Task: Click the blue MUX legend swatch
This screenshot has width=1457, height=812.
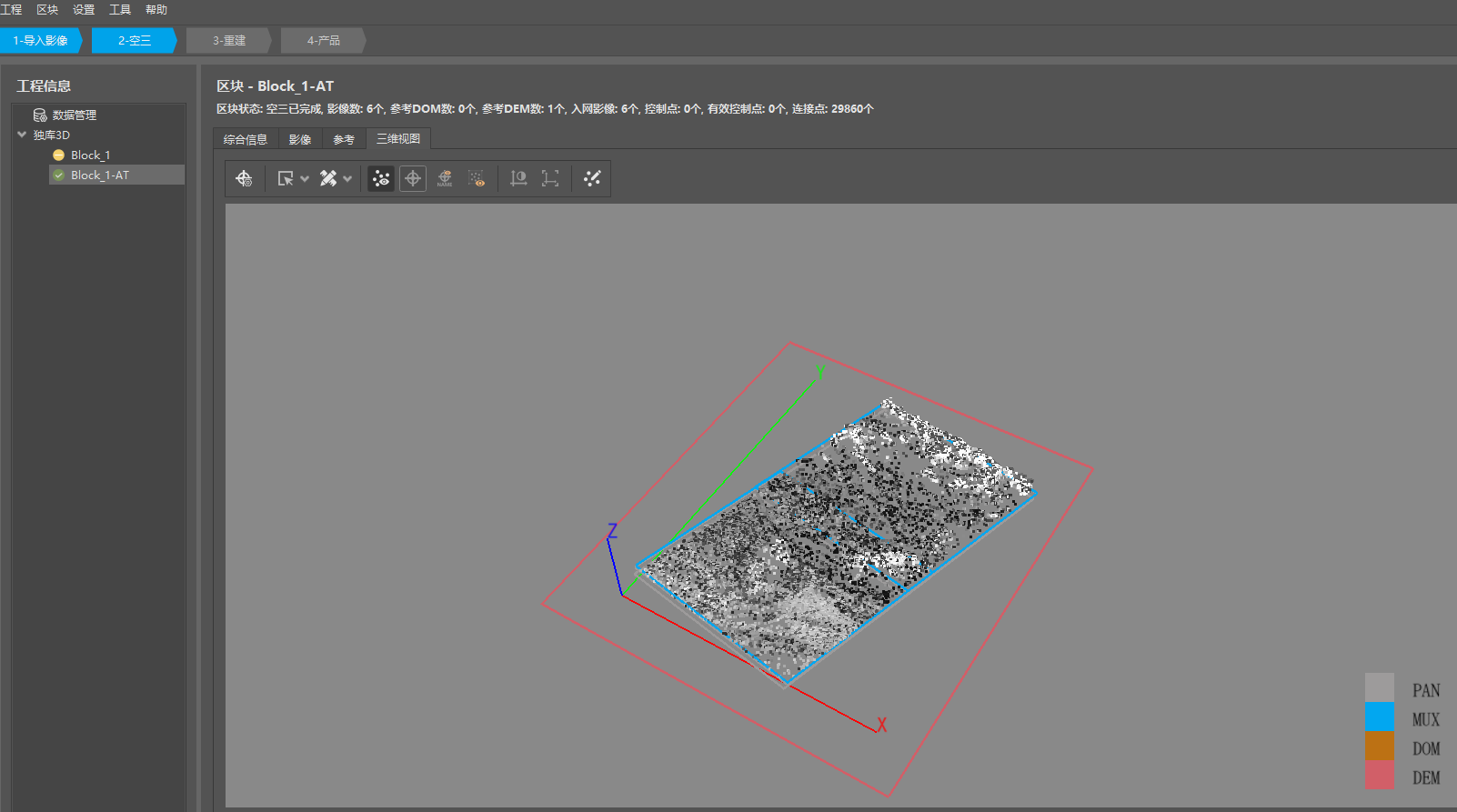Action: coord(1379,717)
